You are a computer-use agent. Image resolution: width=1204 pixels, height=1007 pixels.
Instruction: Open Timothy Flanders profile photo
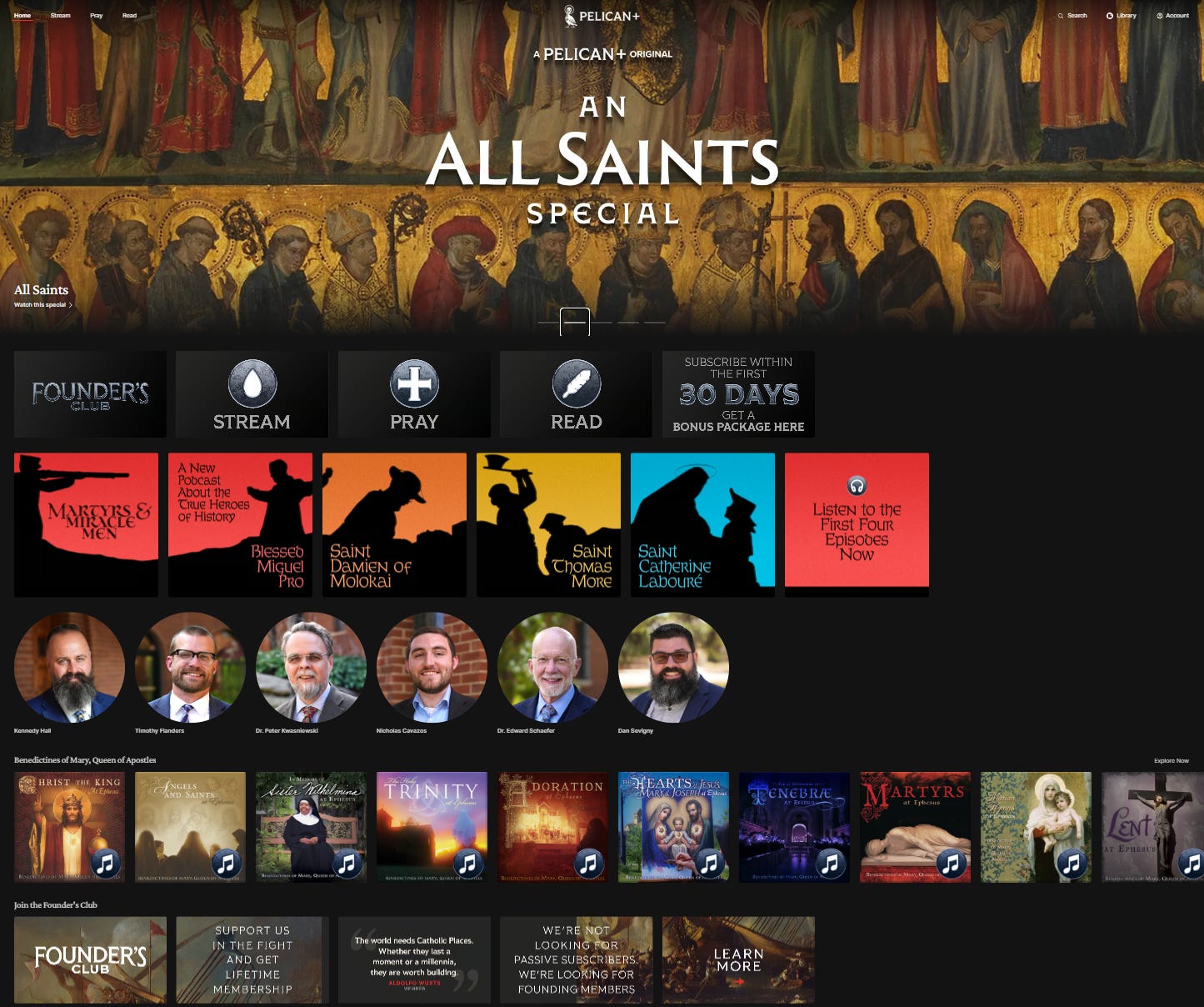(190, 667)
